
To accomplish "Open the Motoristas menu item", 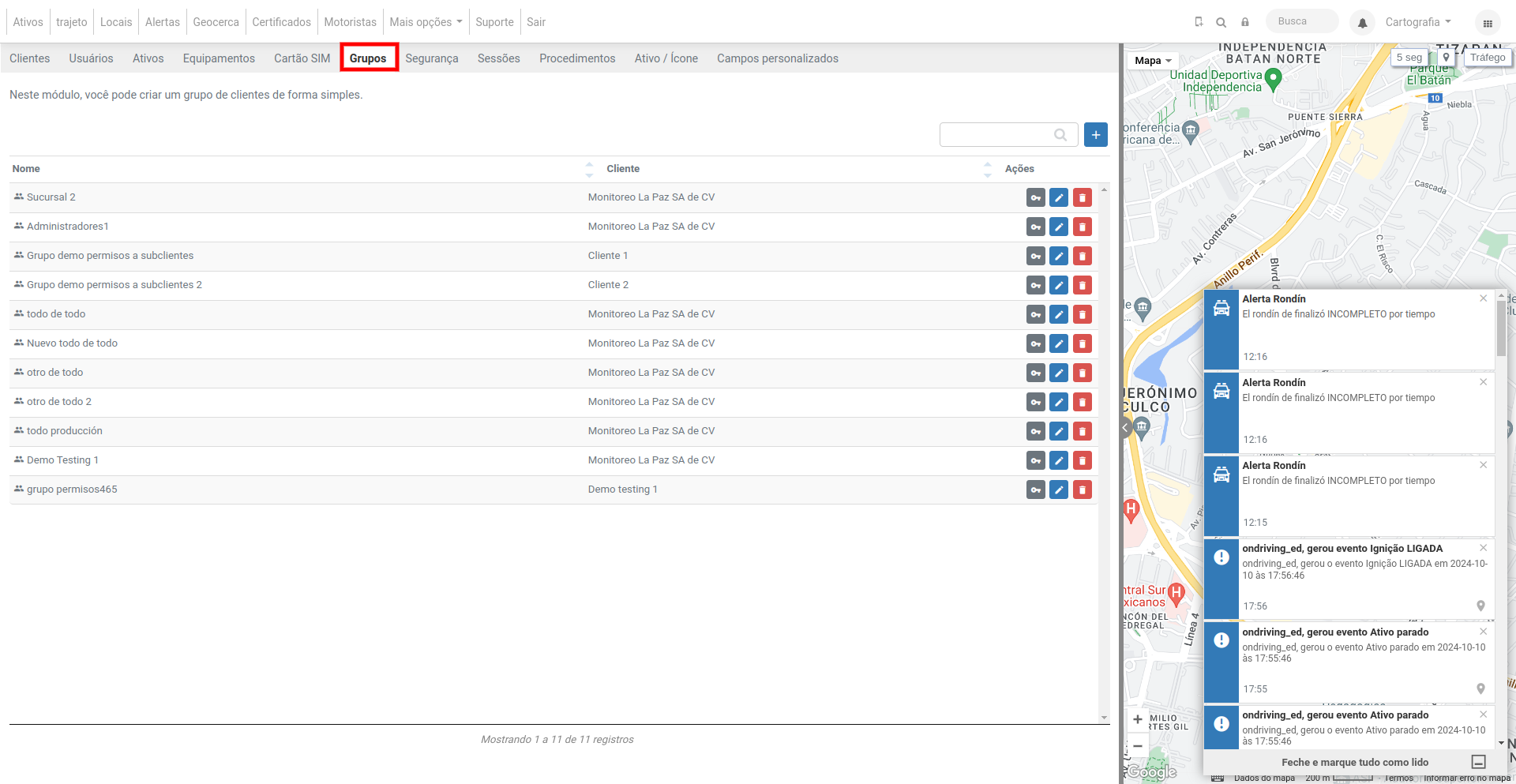I will (351, 22).
